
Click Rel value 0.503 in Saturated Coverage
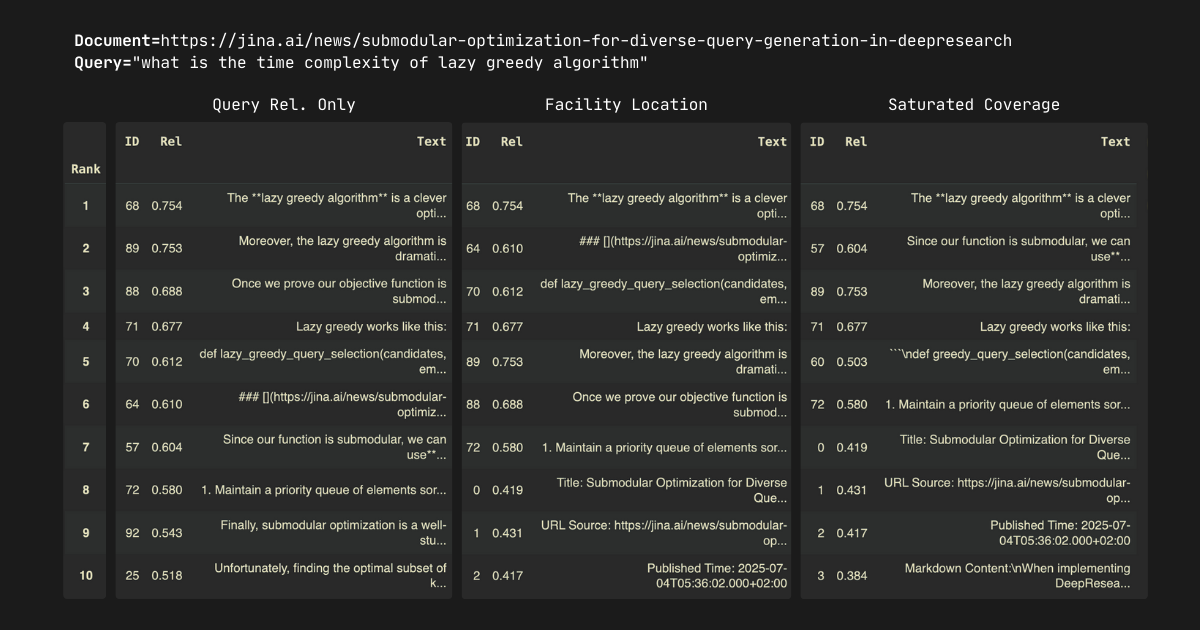852,362
